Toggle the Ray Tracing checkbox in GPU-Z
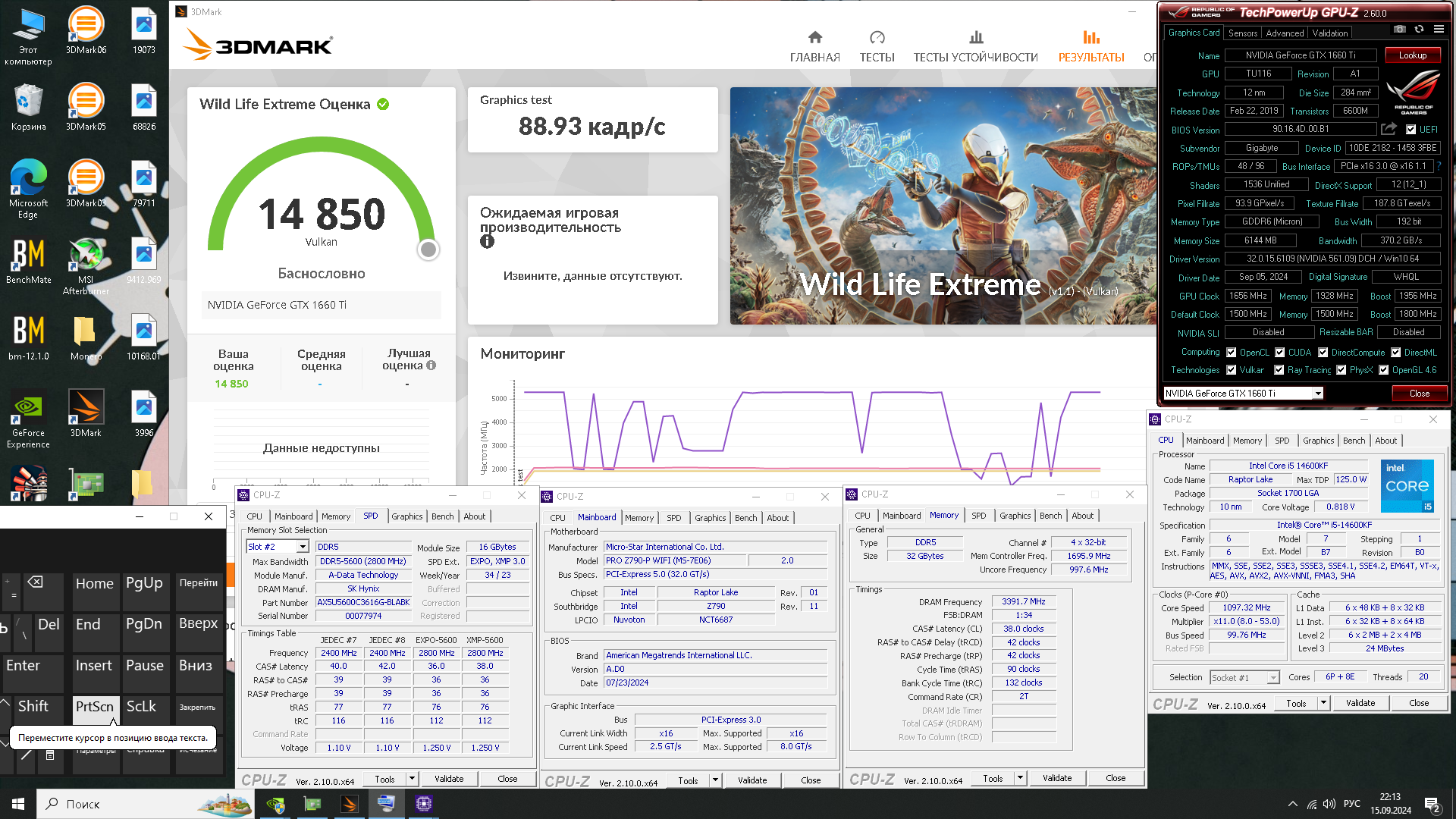Viewport: 1456px width, 819px height. [x=1280, y=370]
